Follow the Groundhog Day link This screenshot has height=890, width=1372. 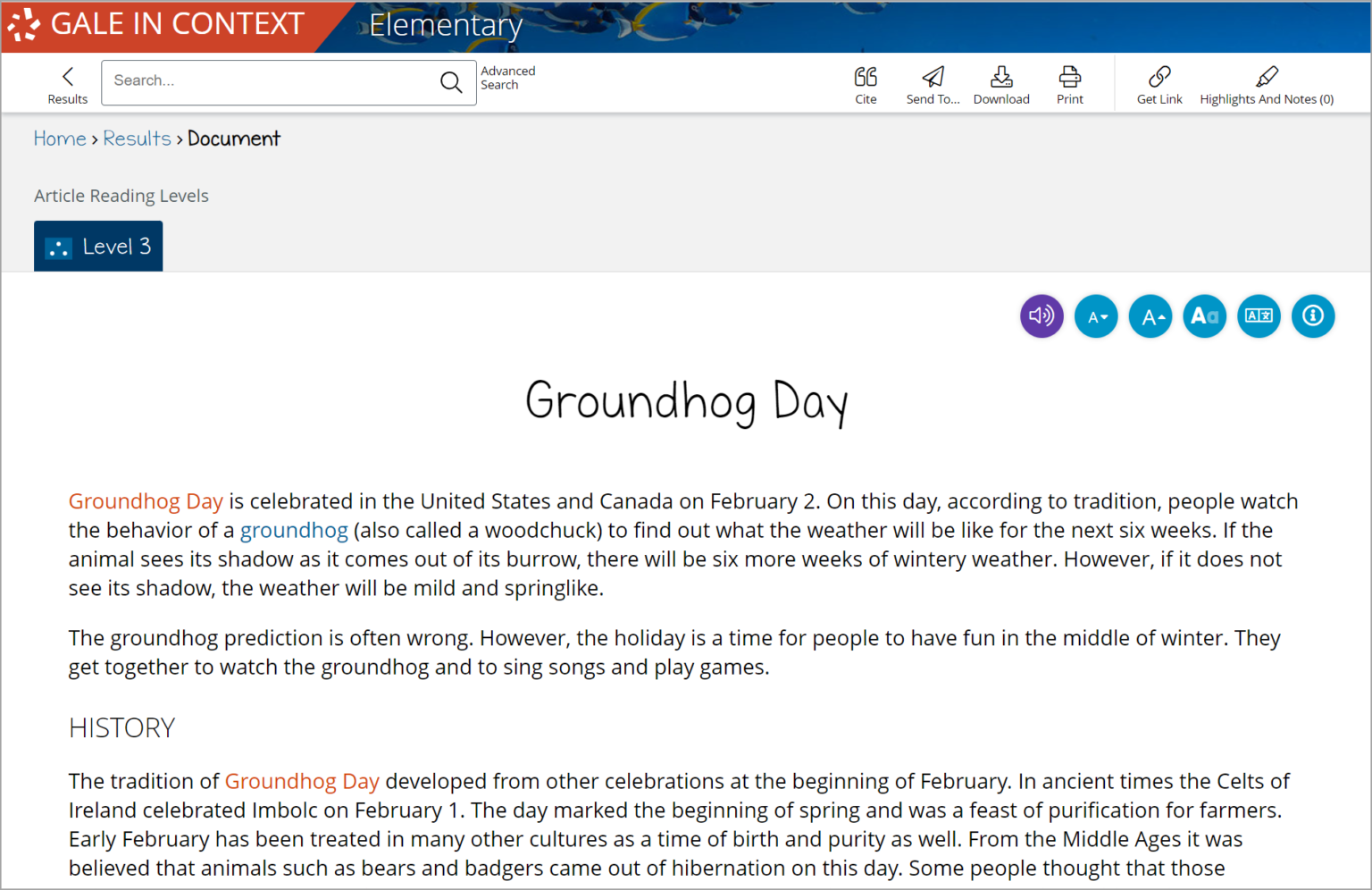(x=146, y=501)
